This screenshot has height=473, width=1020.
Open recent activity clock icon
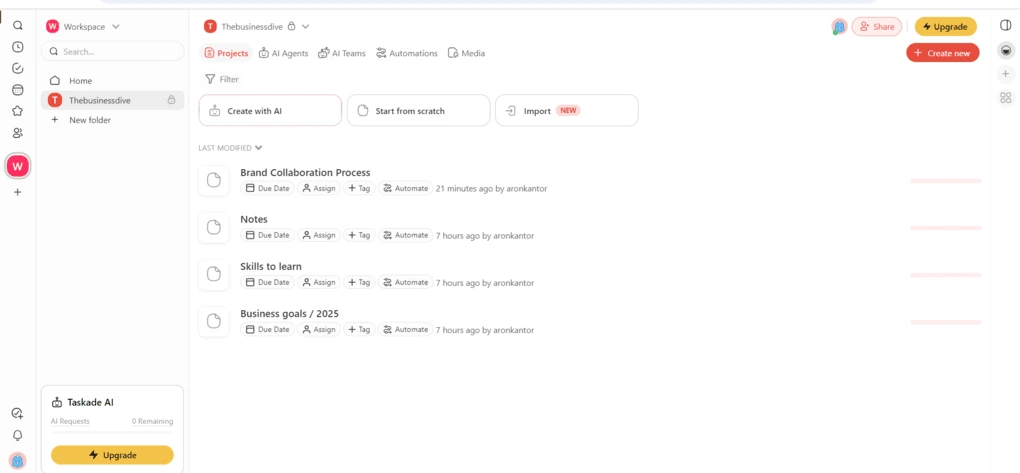pos(18,47)
